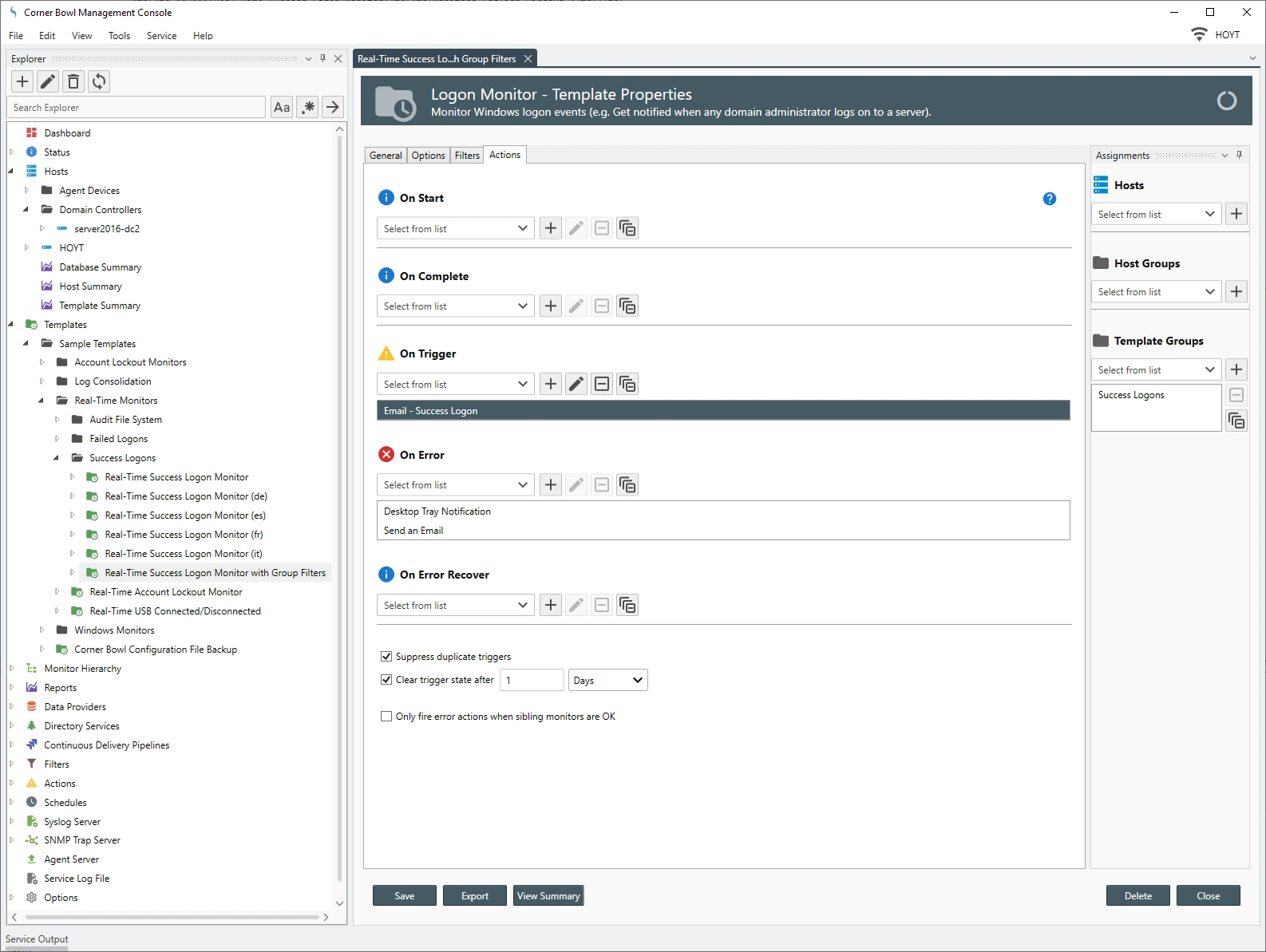
Task: Click the remove icon in On Trigger row
Action: click(x=602, y=385)
